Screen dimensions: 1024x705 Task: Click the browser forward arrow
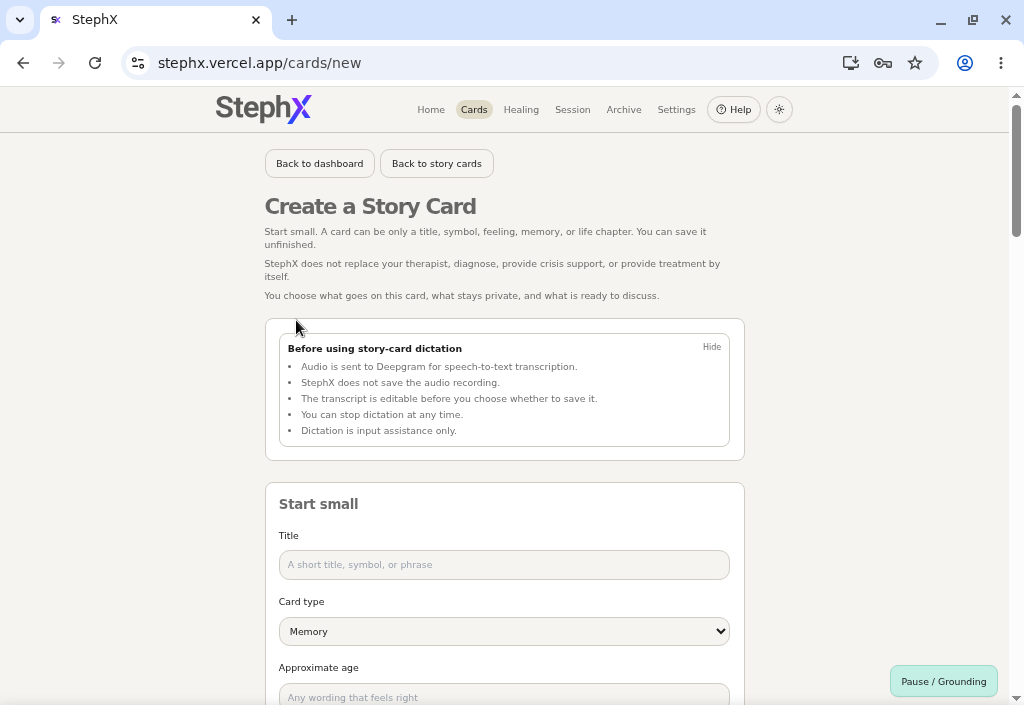click(x=59, y=63)
